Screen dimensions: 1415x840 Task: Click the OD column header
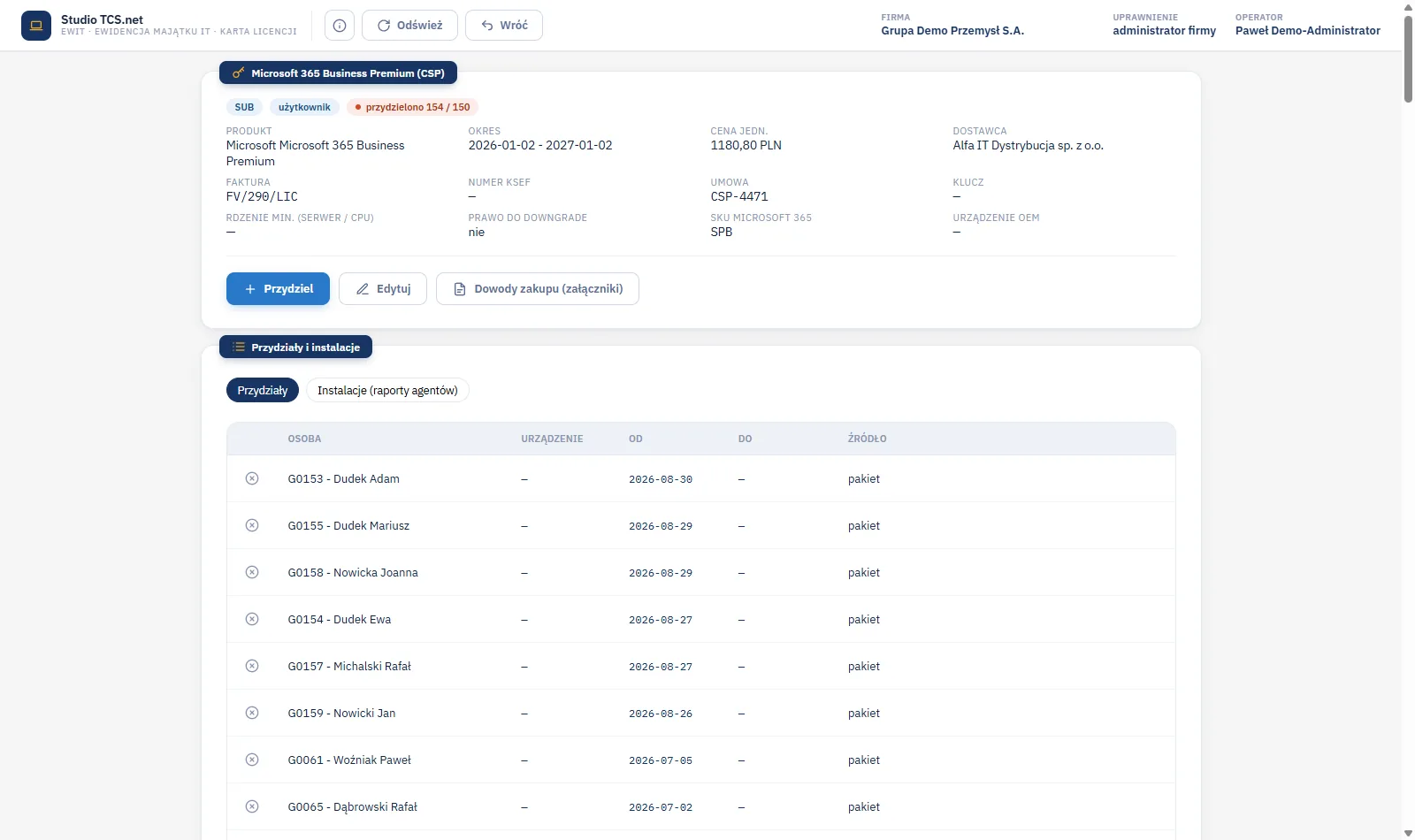pyautogui.click(x=636, y=439)
